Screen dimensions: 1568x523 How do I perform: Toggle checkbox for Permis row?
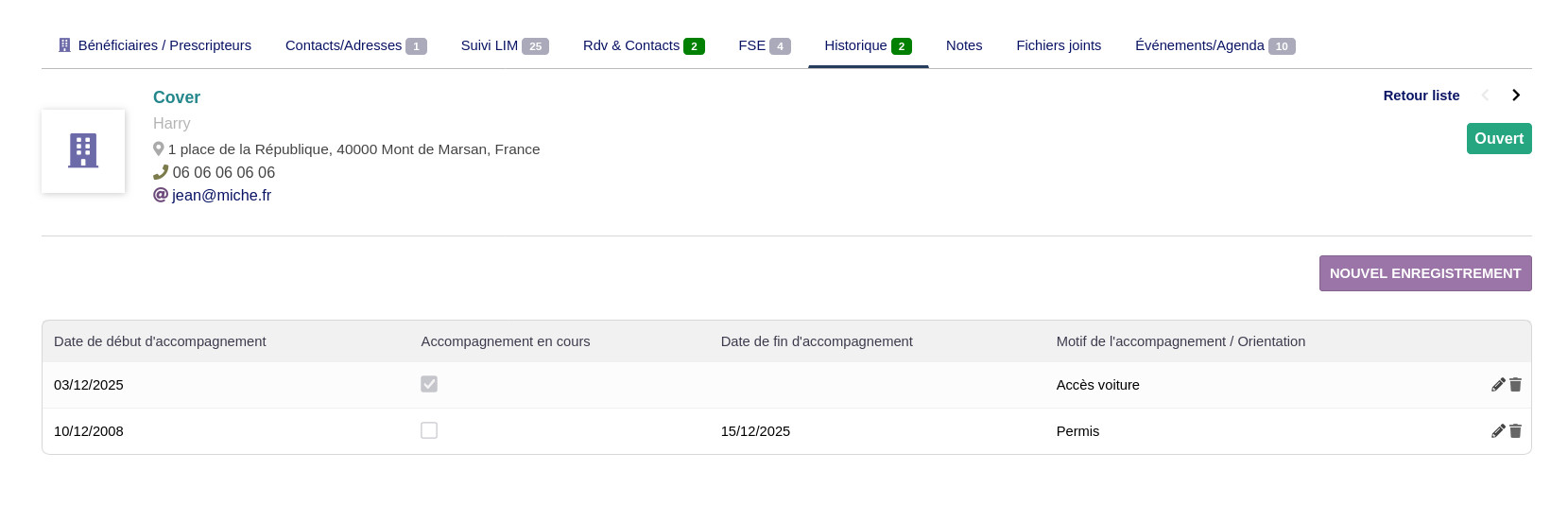point(429,430)
